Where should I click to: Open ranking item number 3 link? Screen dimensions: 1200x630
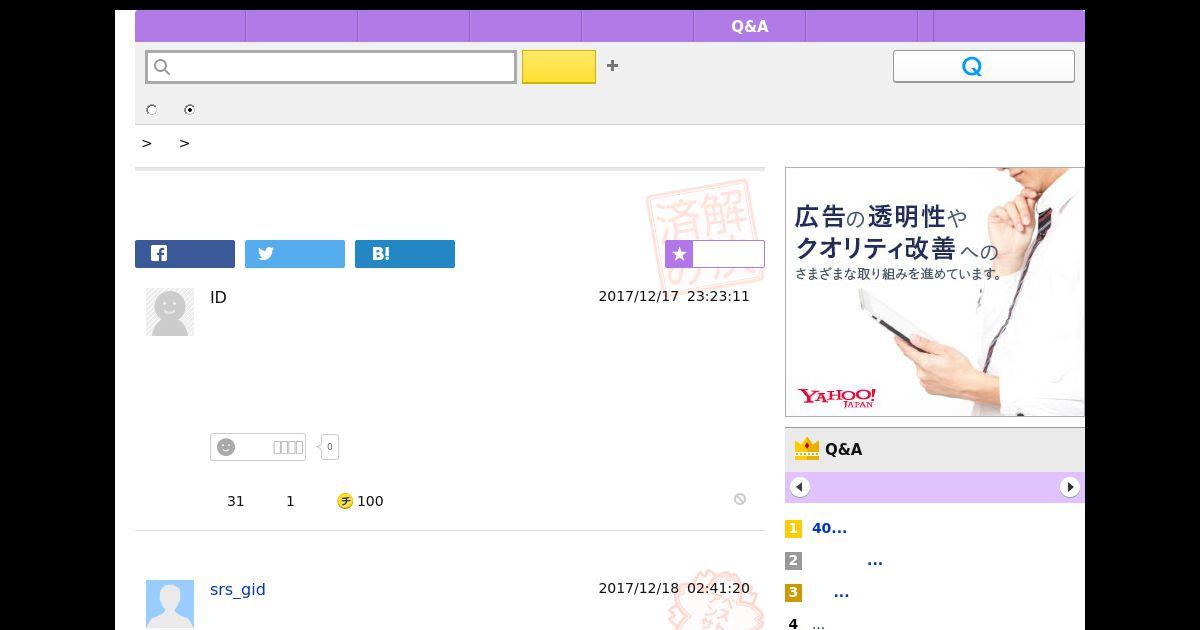(841, 593)
